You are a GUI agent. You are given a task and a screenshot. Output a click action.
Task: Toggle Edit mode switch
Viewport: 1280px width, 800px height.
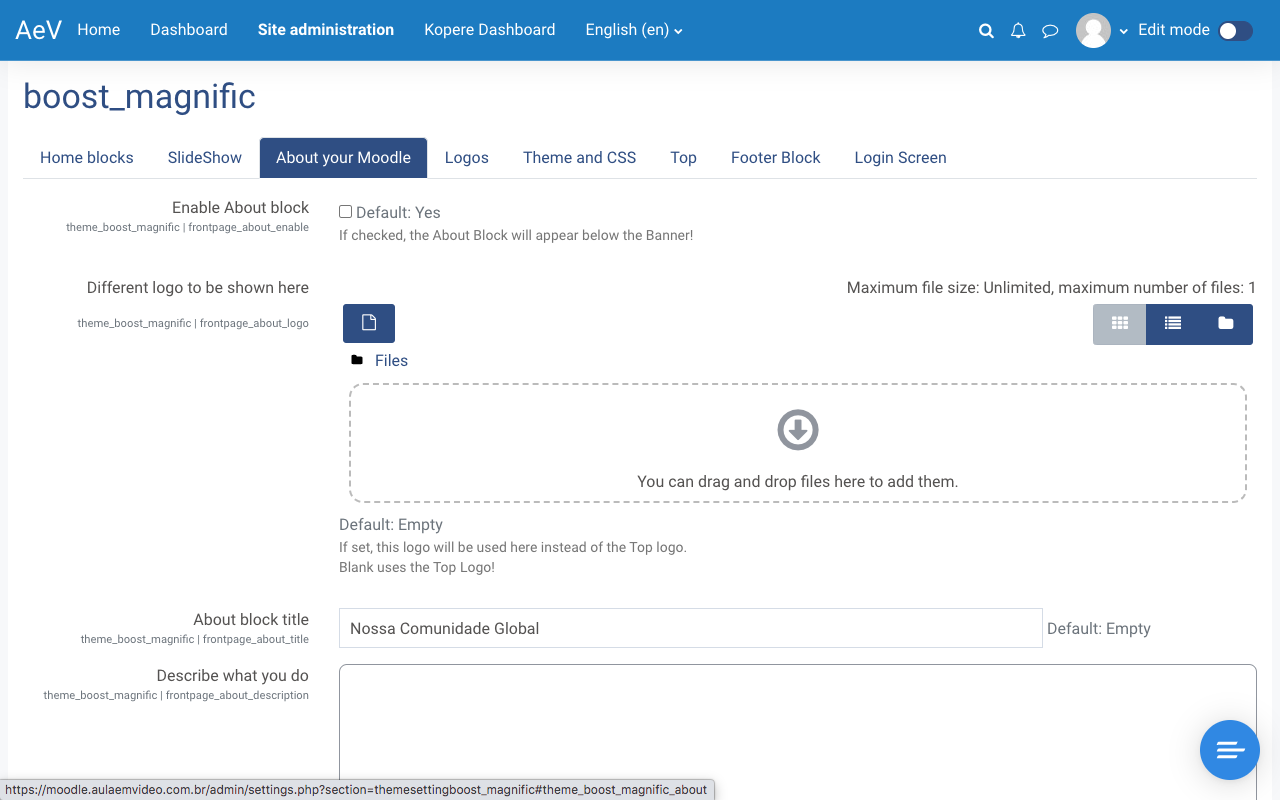point(1235,31)
